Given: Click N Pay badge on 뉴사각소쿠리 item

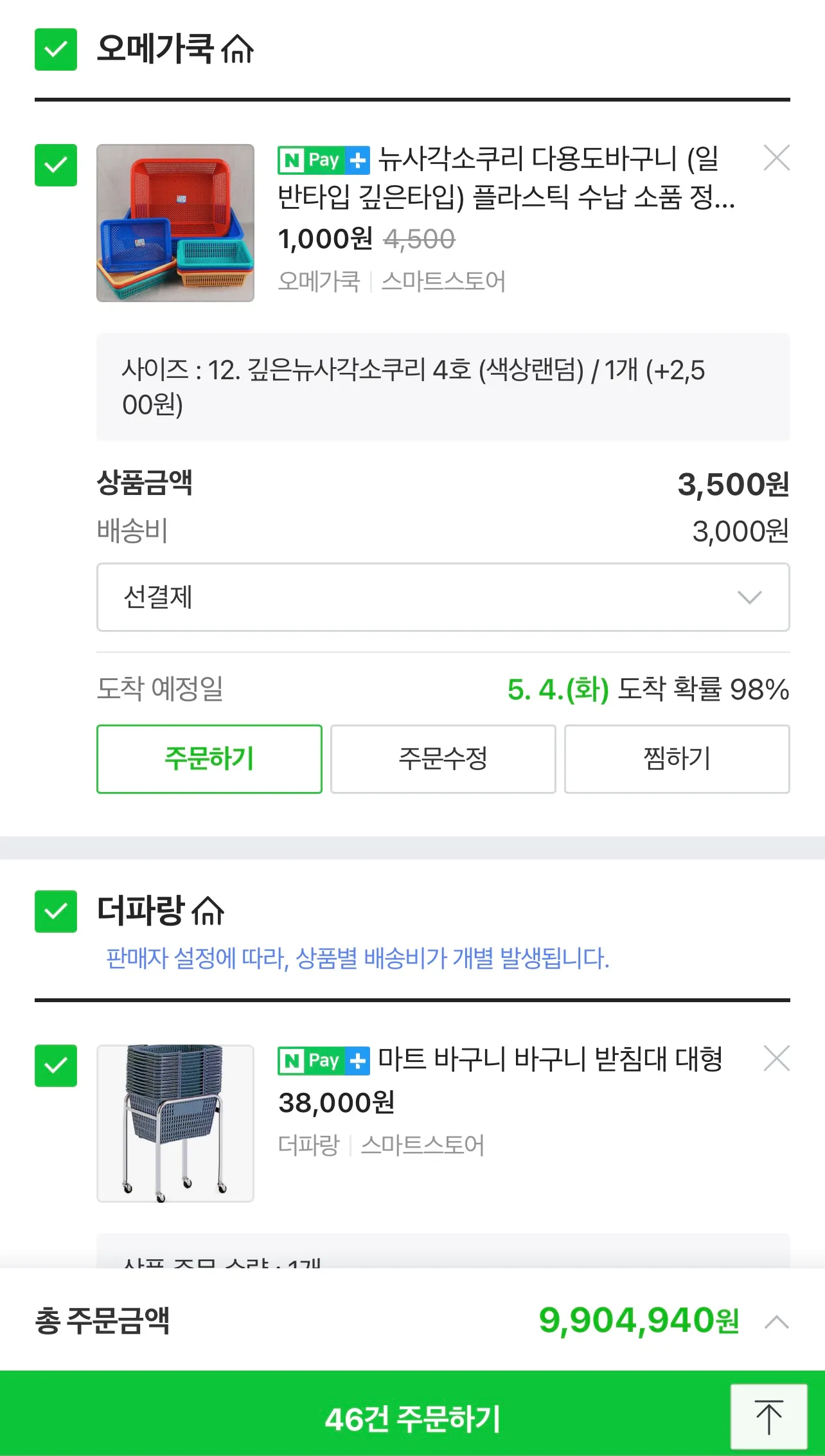Looking at the screenshot, I should coord(323,160).
